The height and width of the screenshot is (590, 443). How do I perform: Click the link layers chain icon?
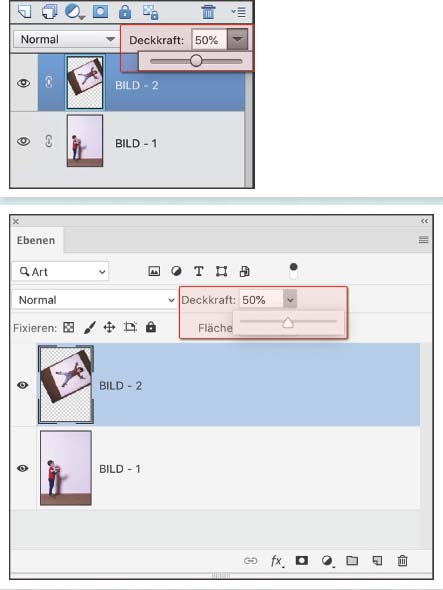coord(250,561)
